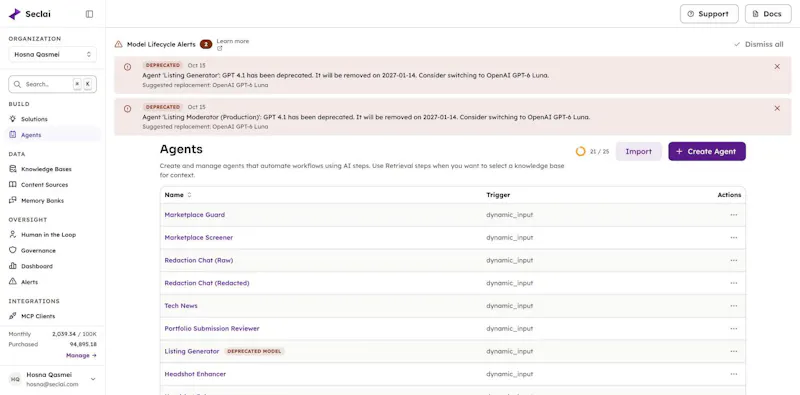This screenshot has width=800, height=395.
Task: Open actions menu for Marketplace Screener
Action: pyautogui.click(x=734, y=238)
